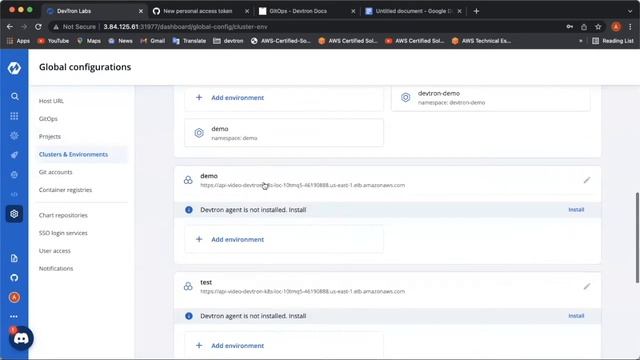
Task: Open the browser share icon
Action: pos(584,27)
